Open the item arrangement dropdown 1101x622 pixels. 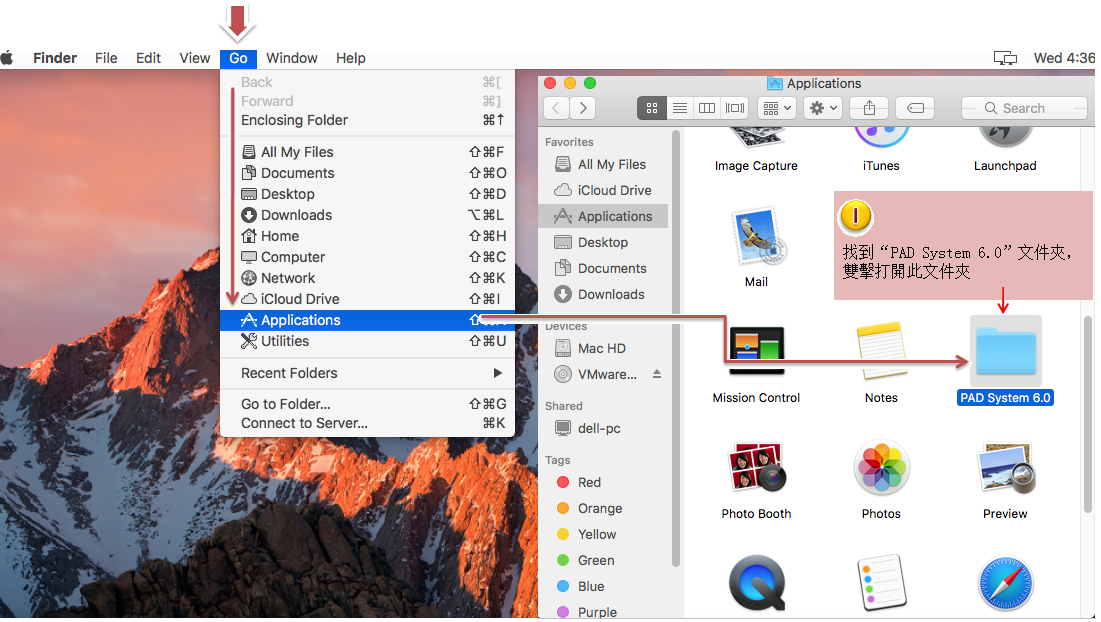click(777, 108)
